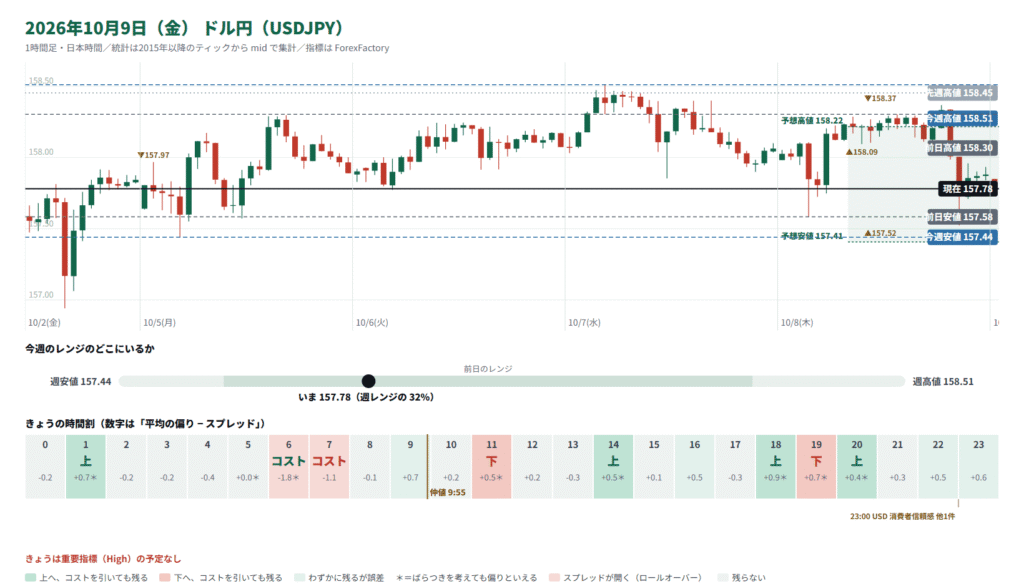Select the hour 20 cell marked 上
The height and width of the screenshot is (584, 1024).
[857, 466]
